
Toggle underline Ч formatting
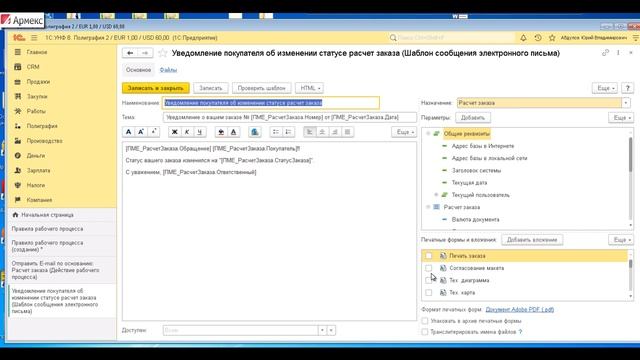pyautogui.click(x=200, y=132)
